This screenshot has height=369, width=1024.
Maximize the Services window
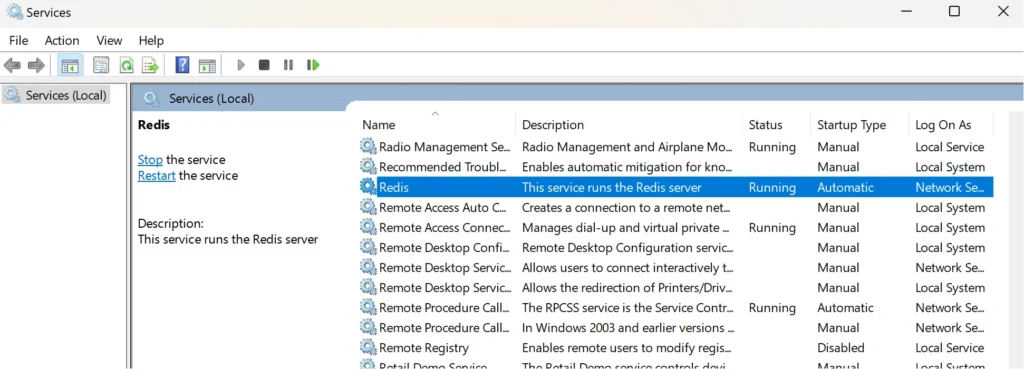[x=954, y=11]
